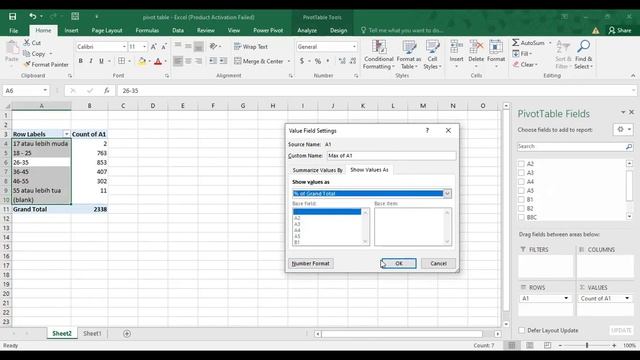This screenshot has width=640, height=360.
Task: Check the A3 field checkbox
Action: pyautogui.click(x=521, y=173)
